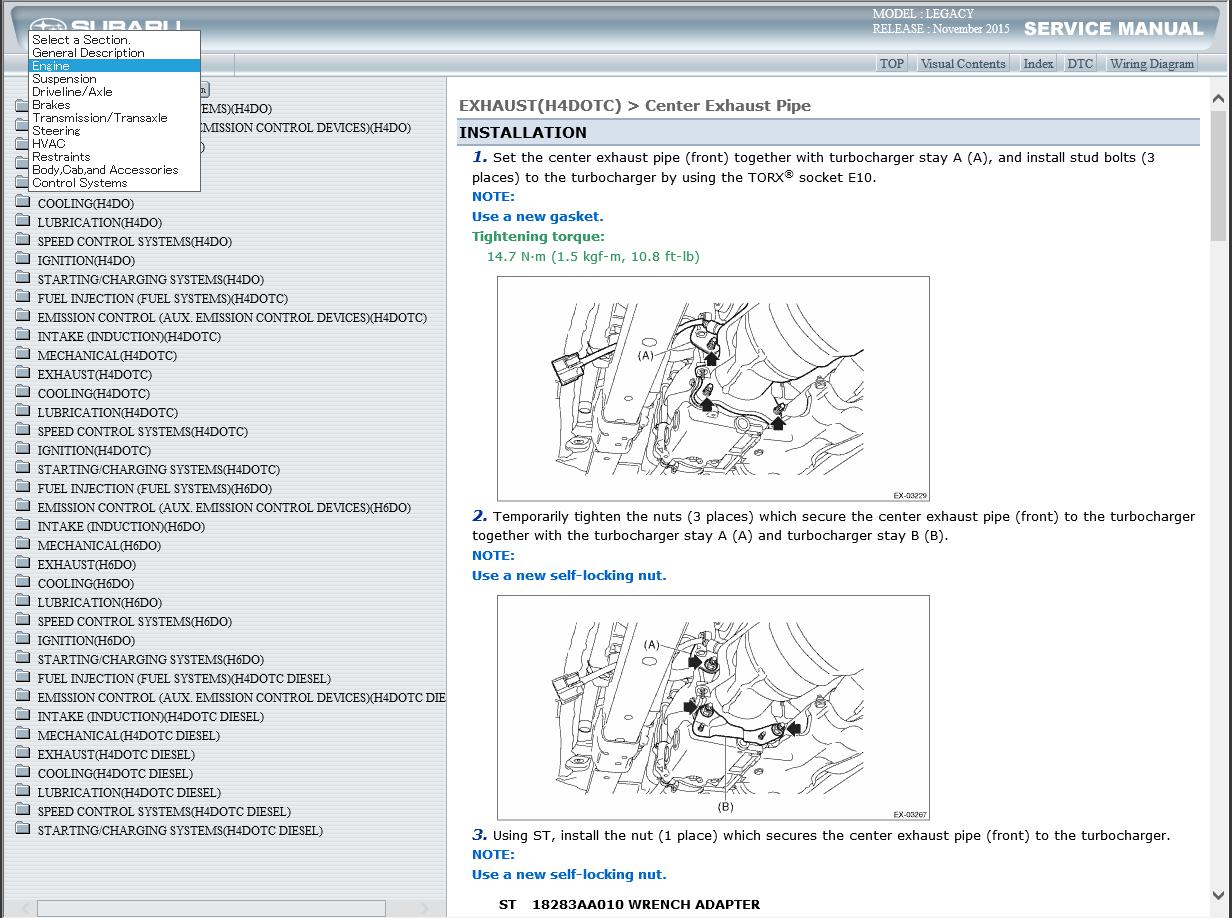
Task: Choose General Description in section dropdown
Action: 115,53
